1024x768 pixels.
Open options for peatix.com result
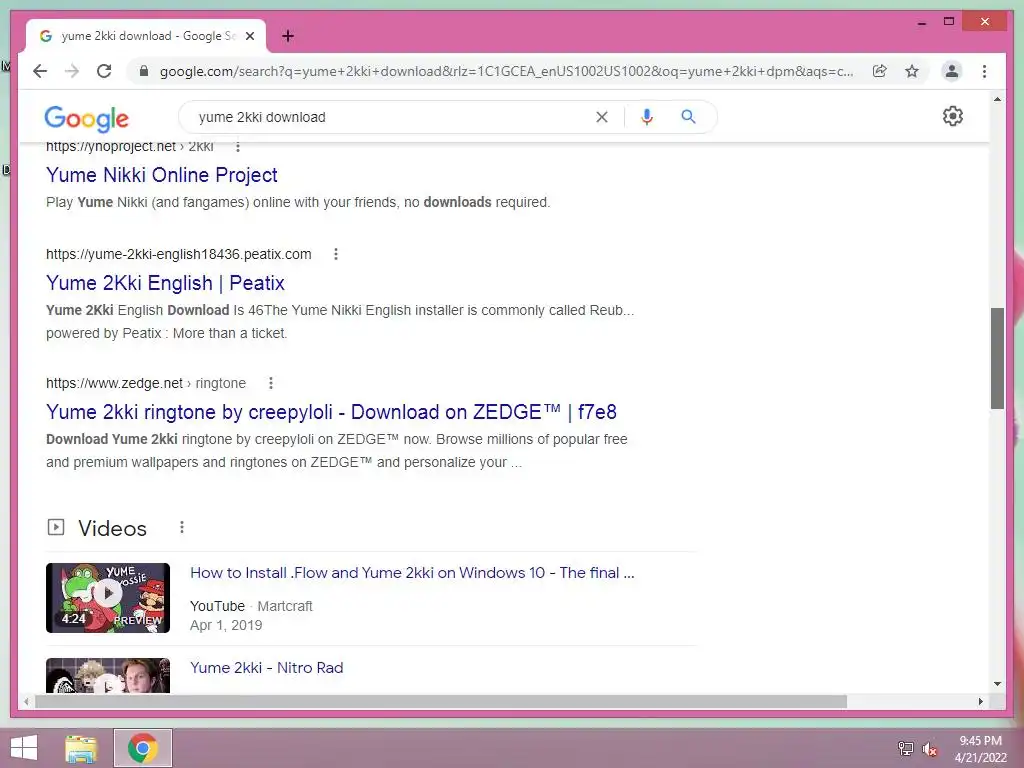[336, 254]
